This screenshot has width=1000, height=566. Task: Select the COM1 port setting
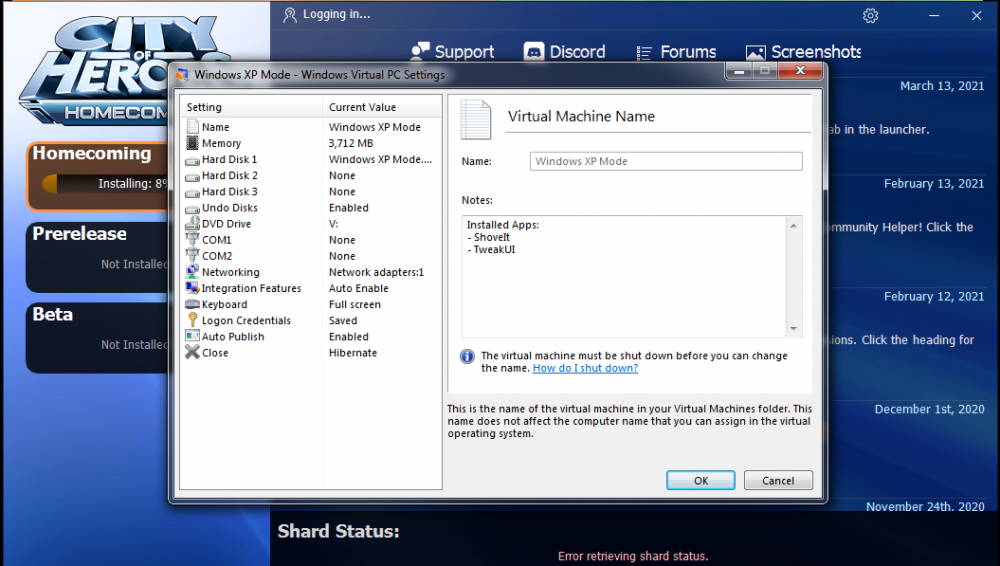pyautogui.click(x=216, y=240)
